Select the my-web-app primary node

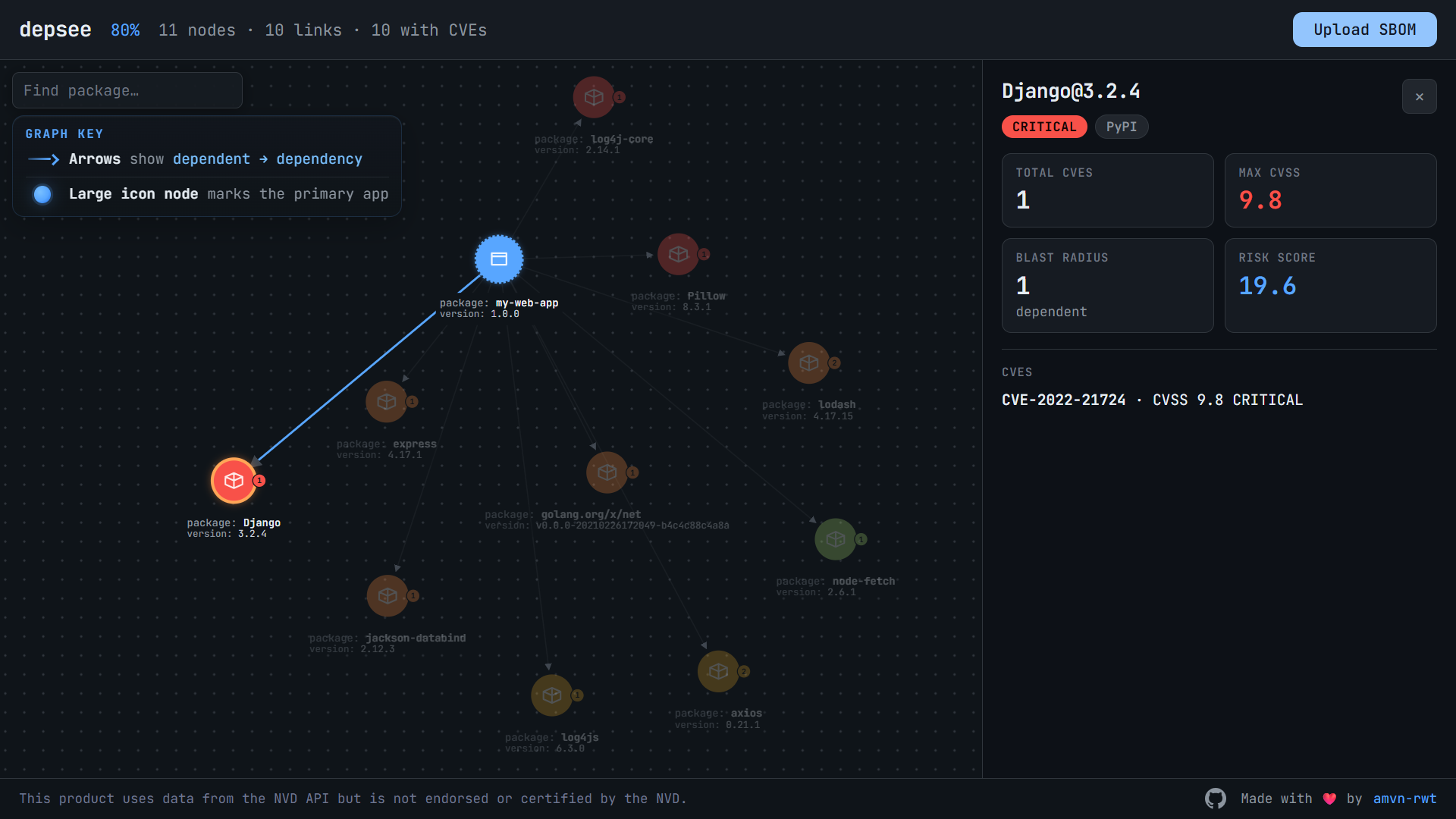click(499, 259)
